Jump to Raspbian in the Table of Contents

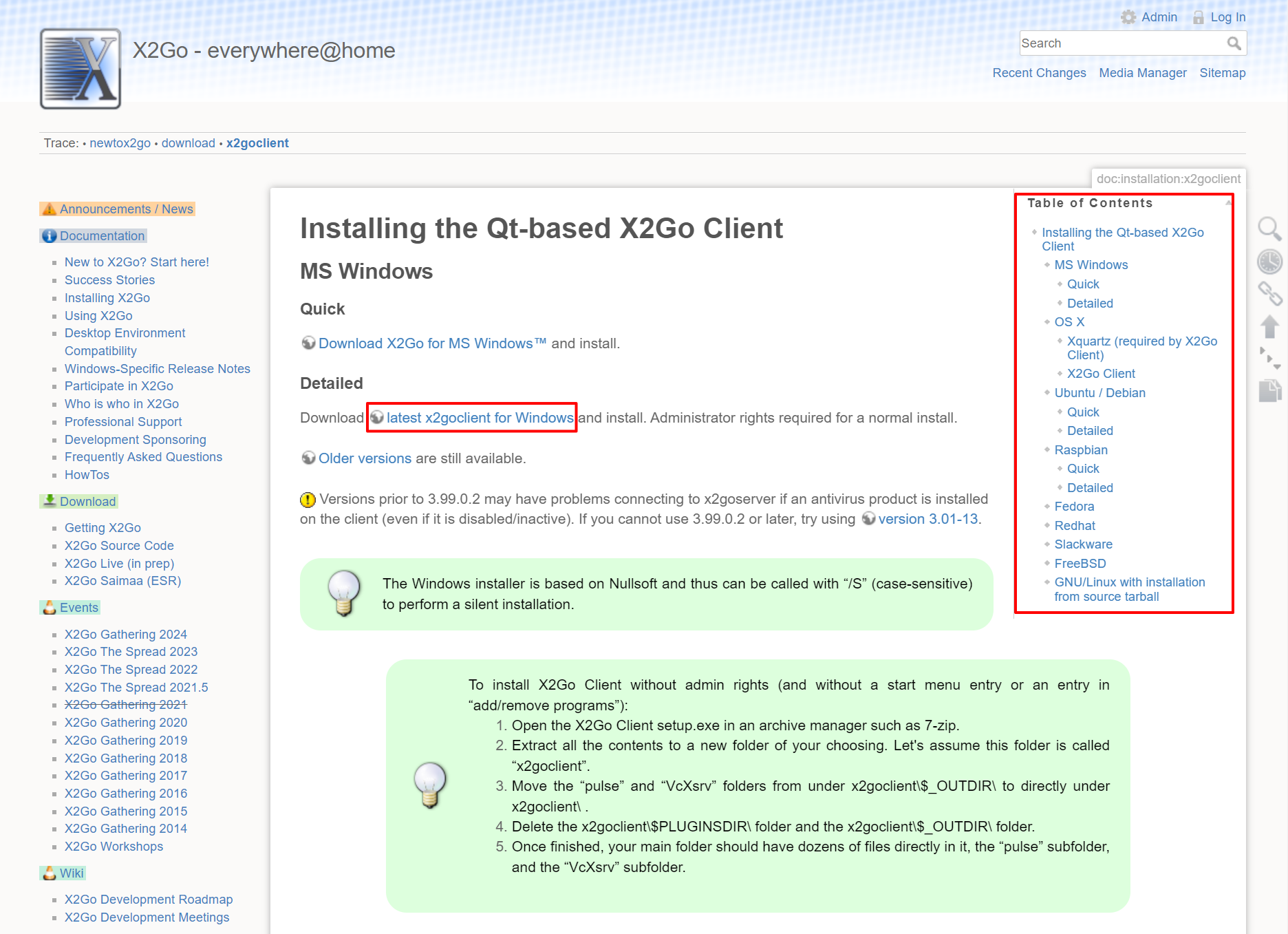coord(1080,449)
